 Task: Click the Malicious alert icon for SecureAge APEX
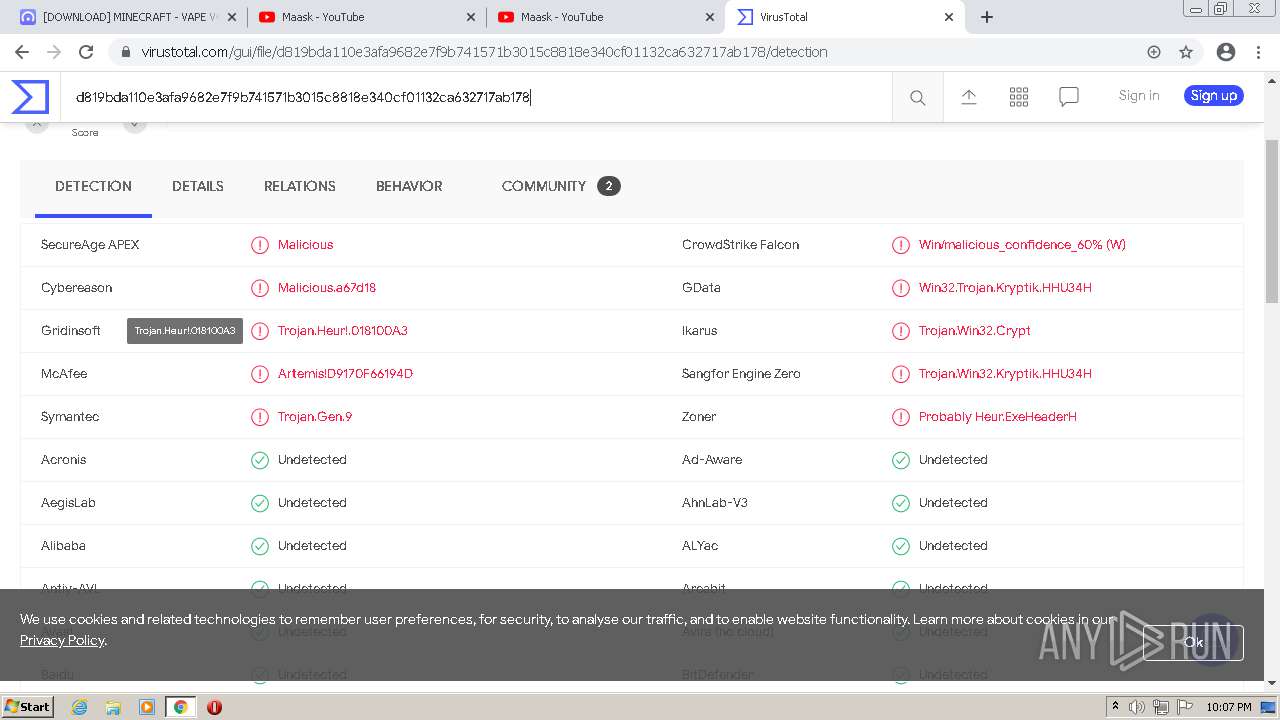[x=260, y=245]
